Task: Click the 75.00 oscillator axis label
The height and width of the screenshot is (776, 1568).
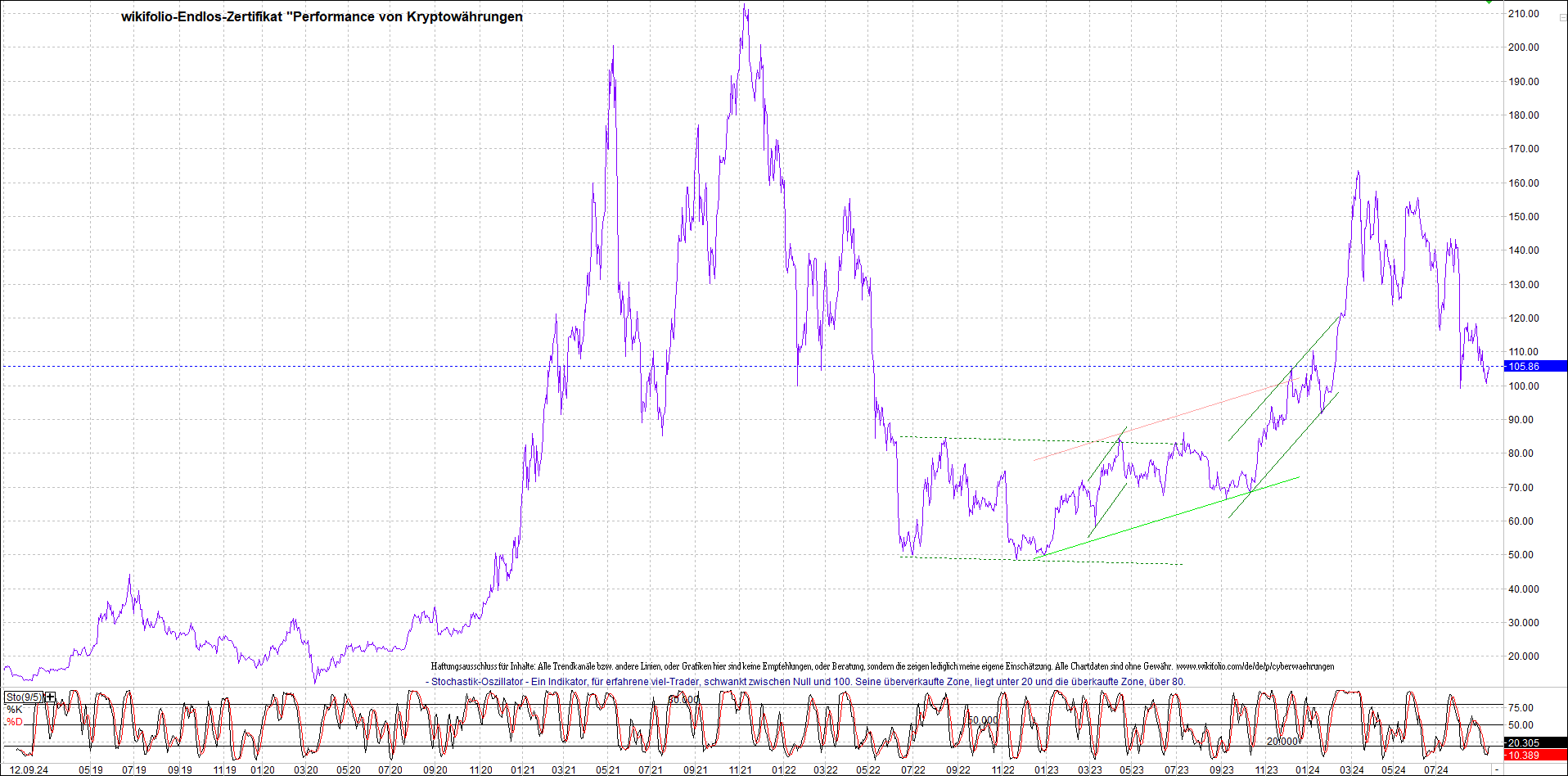Action: [1521, 708]
